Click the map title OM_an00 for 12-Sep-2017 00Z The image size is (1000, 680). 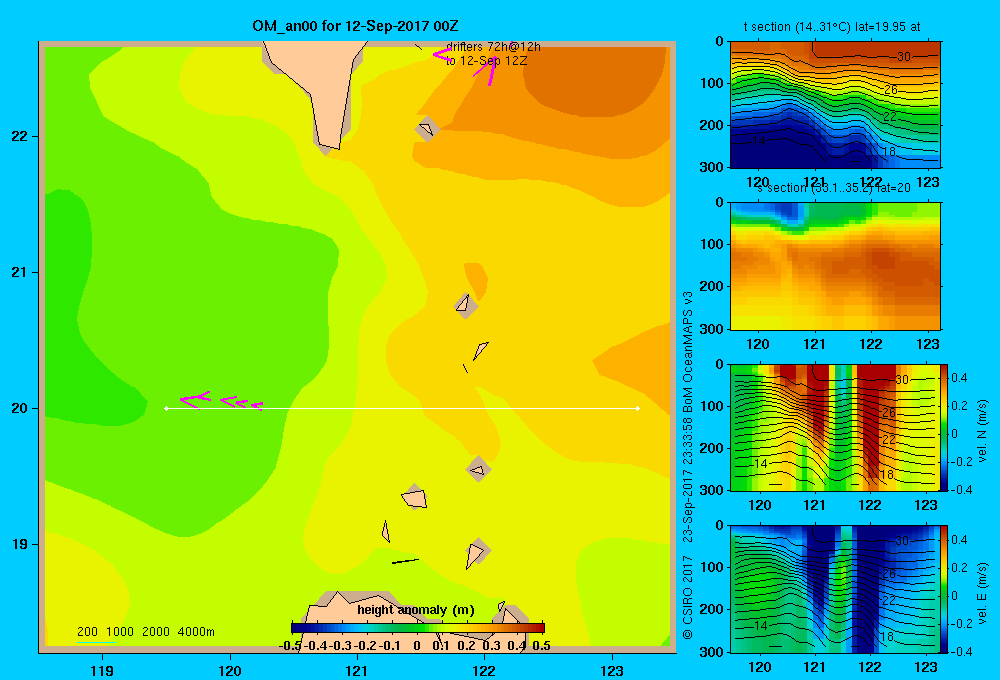pos(355,26)
